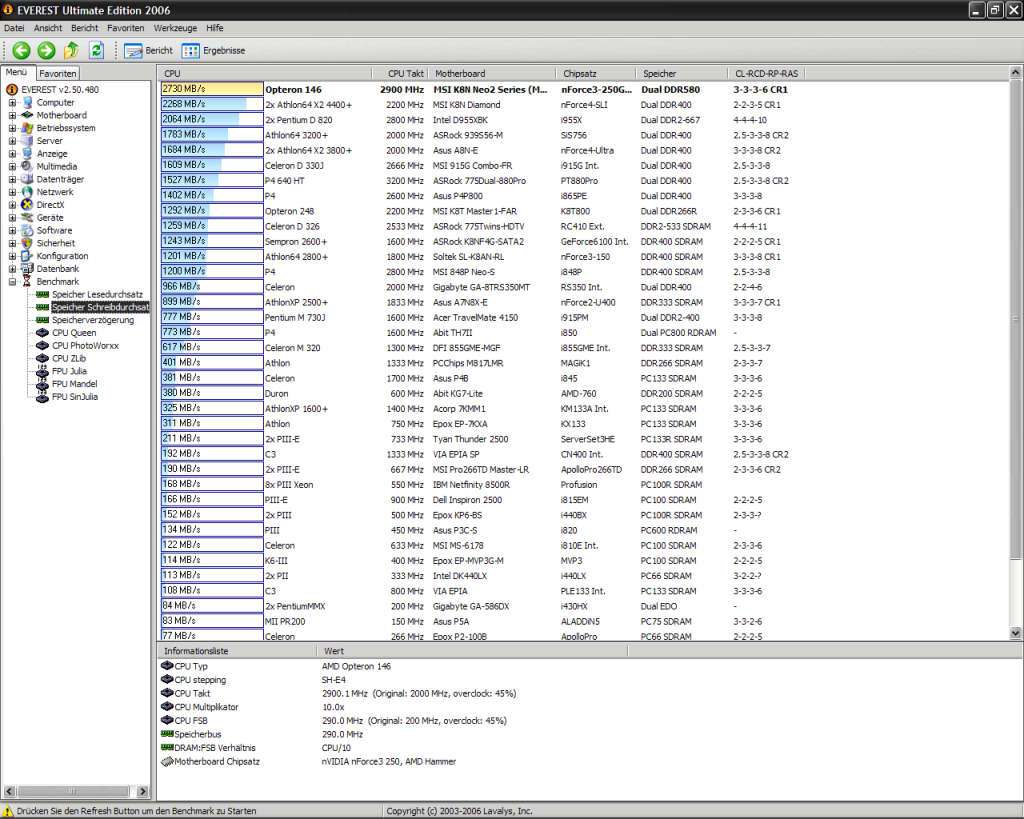
Task: Sort by the CL-RCD-RP-RAS column header
Action: tap(767, 73)
